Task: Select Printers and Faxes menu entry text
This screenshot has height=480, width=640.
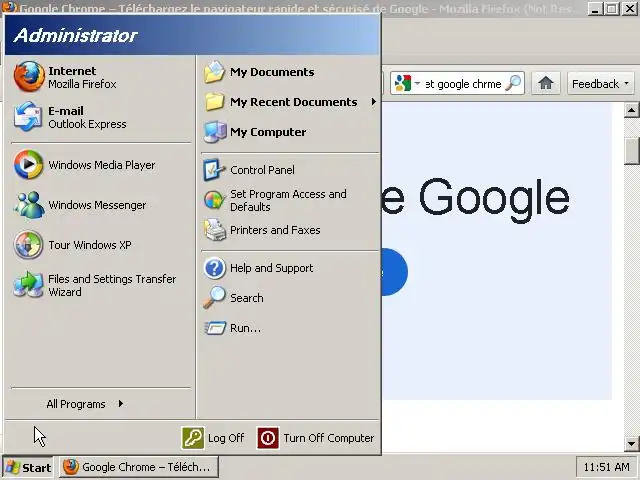Action: pyautogui.click(x=275, y=230)
